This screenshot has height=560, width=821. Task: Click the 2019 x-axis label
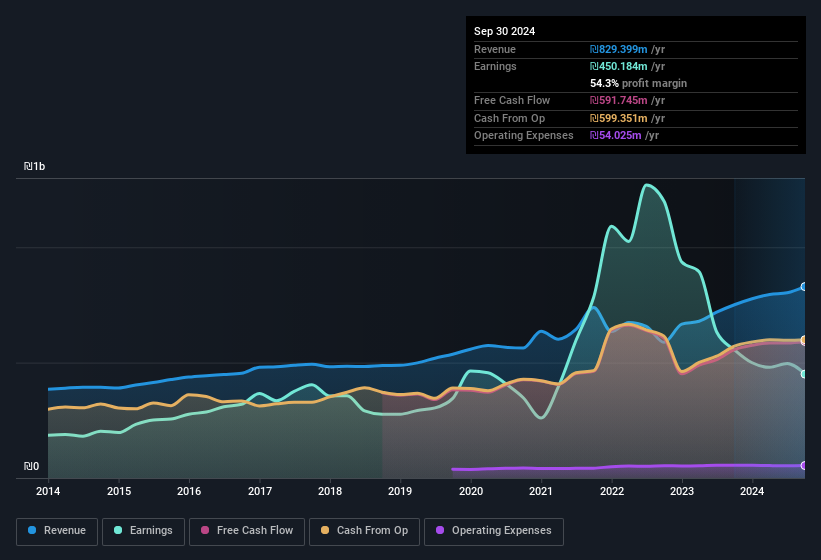[x=400, y=491]
